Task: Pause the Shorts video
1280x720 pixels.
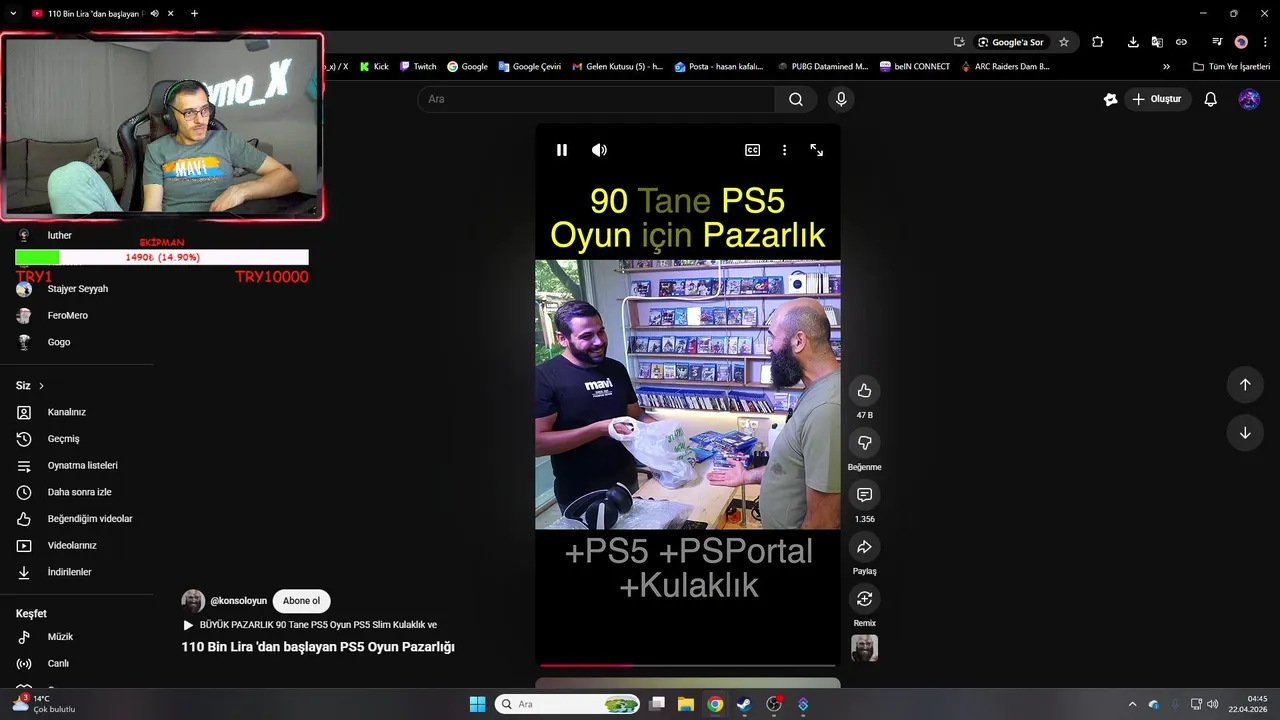Action: 562,150
